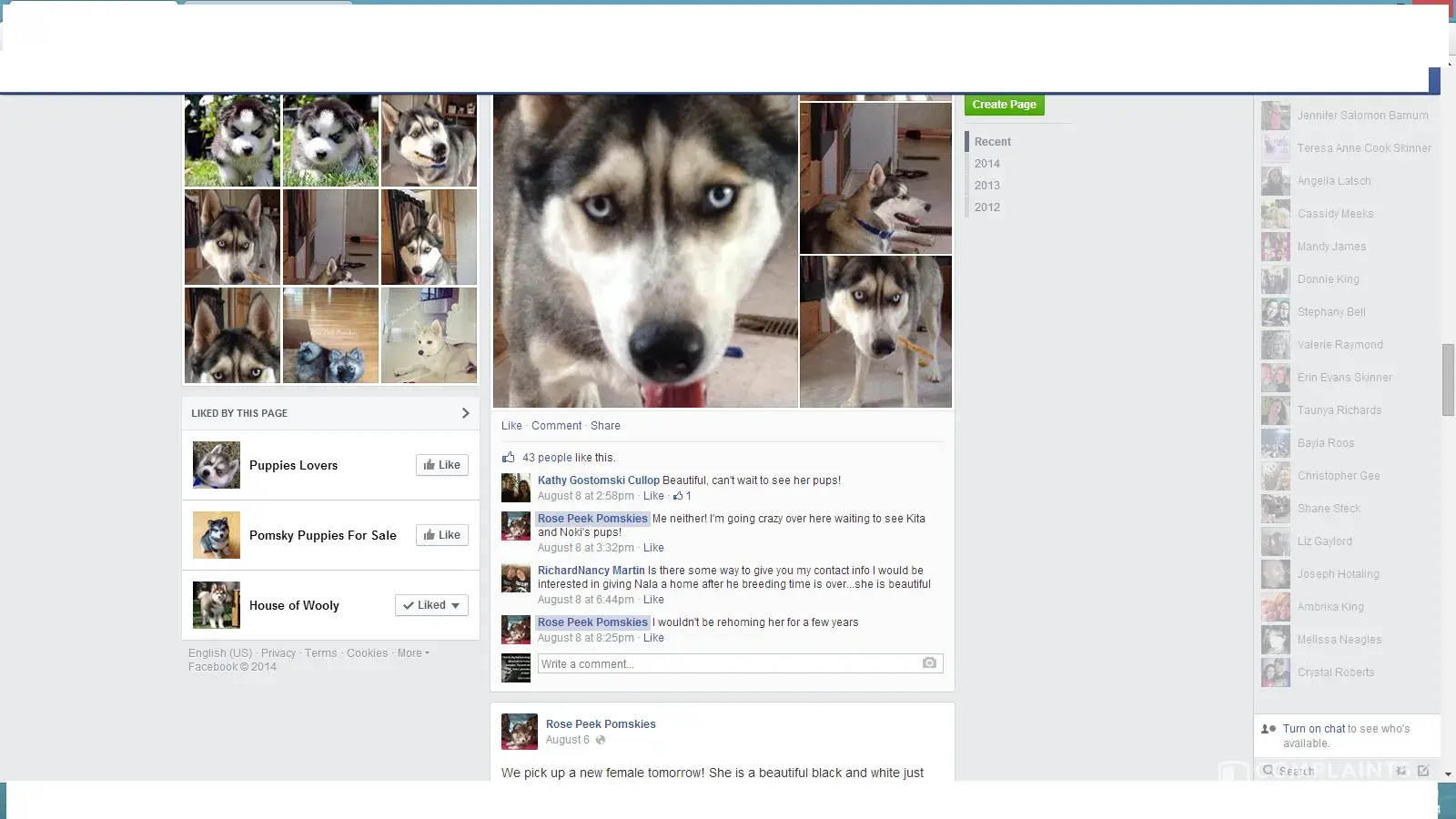The height and width of the screenshot is (819, 1456).
Task: Select 2013 in the timeline navigation
Action: [x=986, y=186]
